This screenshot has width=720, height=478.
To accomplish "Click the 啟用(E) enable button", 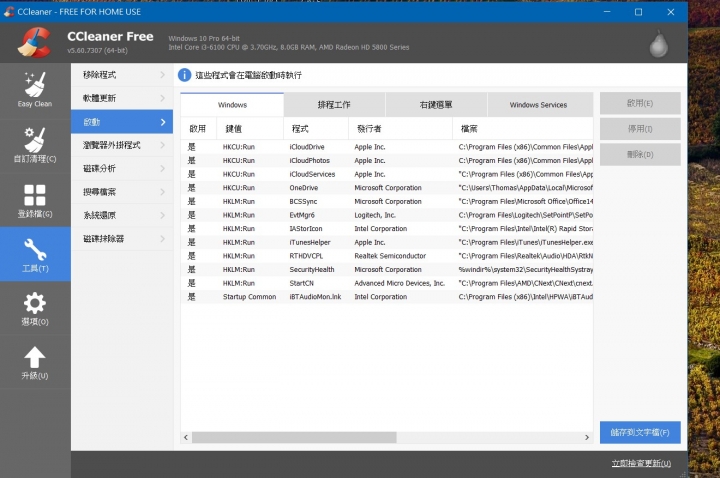I will point(640,103).
